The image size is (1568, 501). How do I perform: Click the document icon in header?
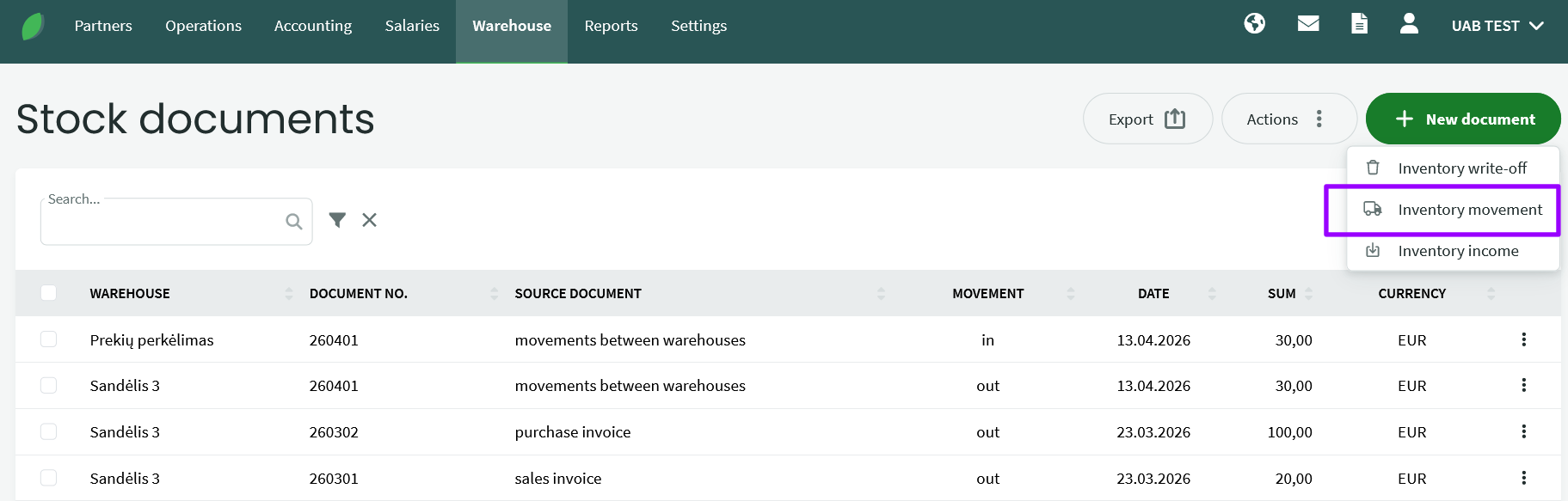tap(1359, 24)
